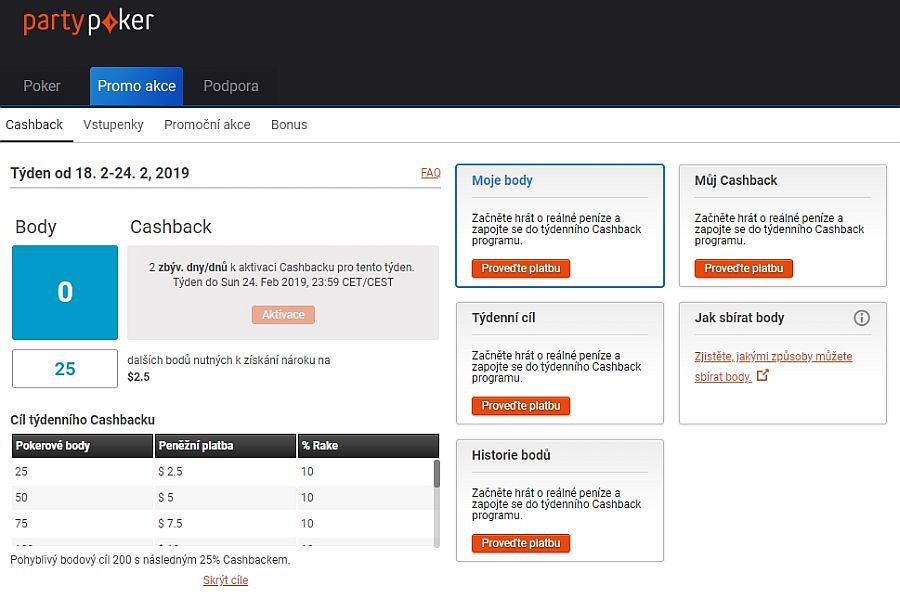900x612 pixels.
Task: Open the FAQ link
Action: 430,173
